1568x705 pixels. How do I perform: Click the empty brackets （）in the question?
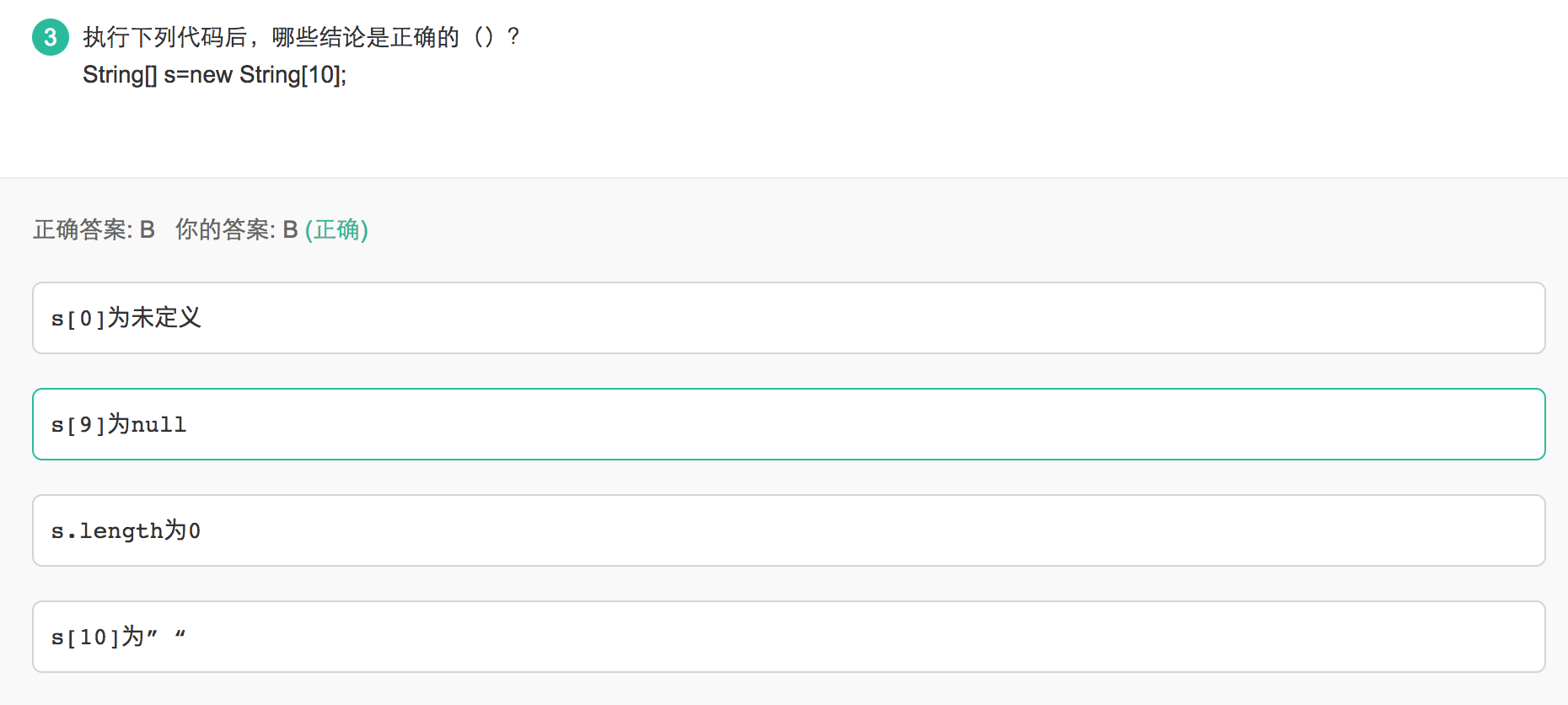[x=484, y=37]
